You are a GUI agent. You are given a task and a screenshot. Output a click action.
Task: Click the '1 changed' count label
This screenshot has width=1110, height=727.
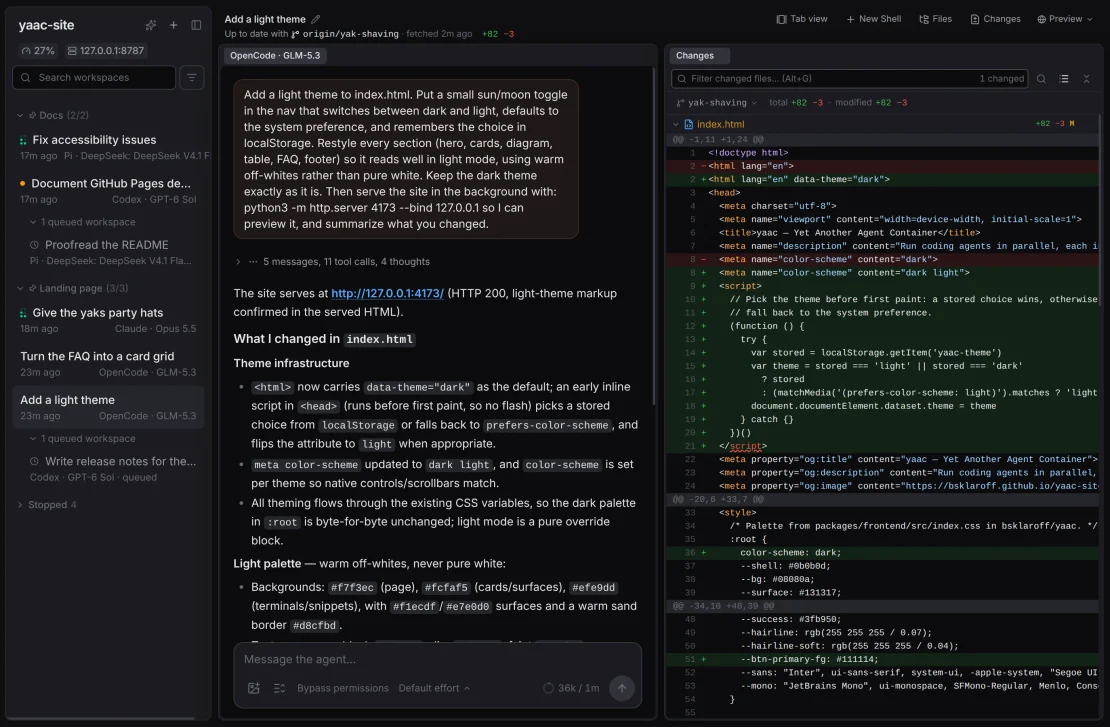[1001, 79]
